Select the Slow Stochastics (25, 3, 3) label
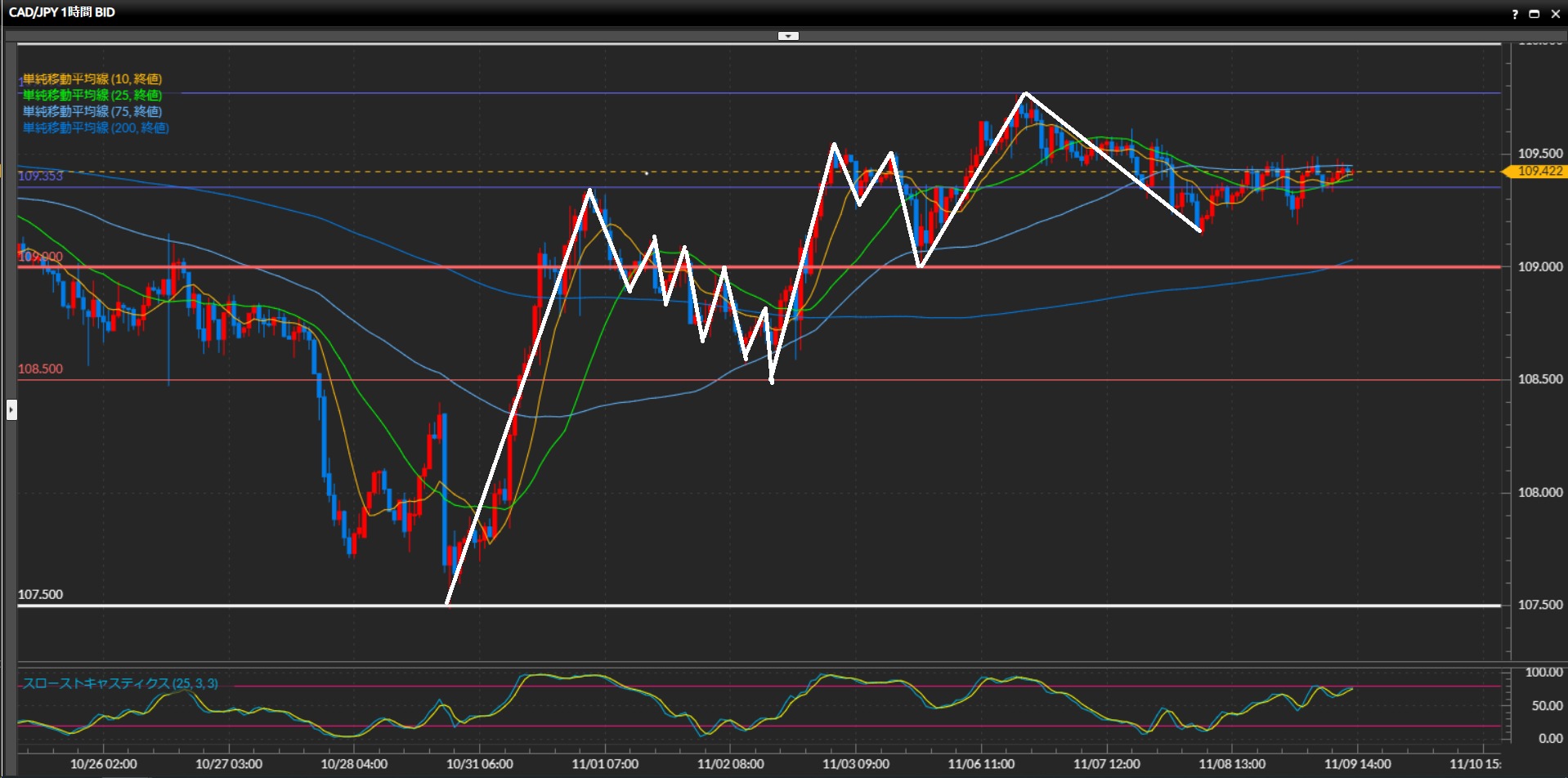 tap(120, 683)
